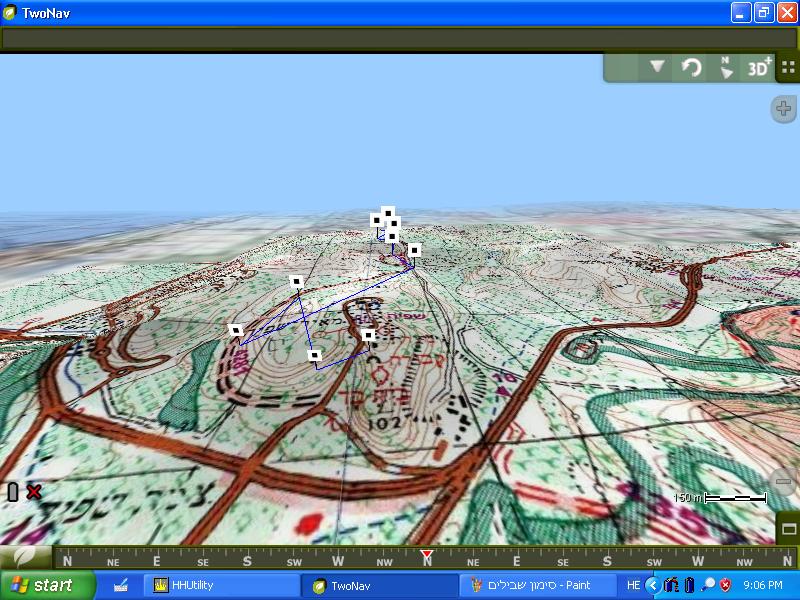Click the rotate/undo circular arrow icon
Viewport: 800px width, 600px height.
point(691,68)
